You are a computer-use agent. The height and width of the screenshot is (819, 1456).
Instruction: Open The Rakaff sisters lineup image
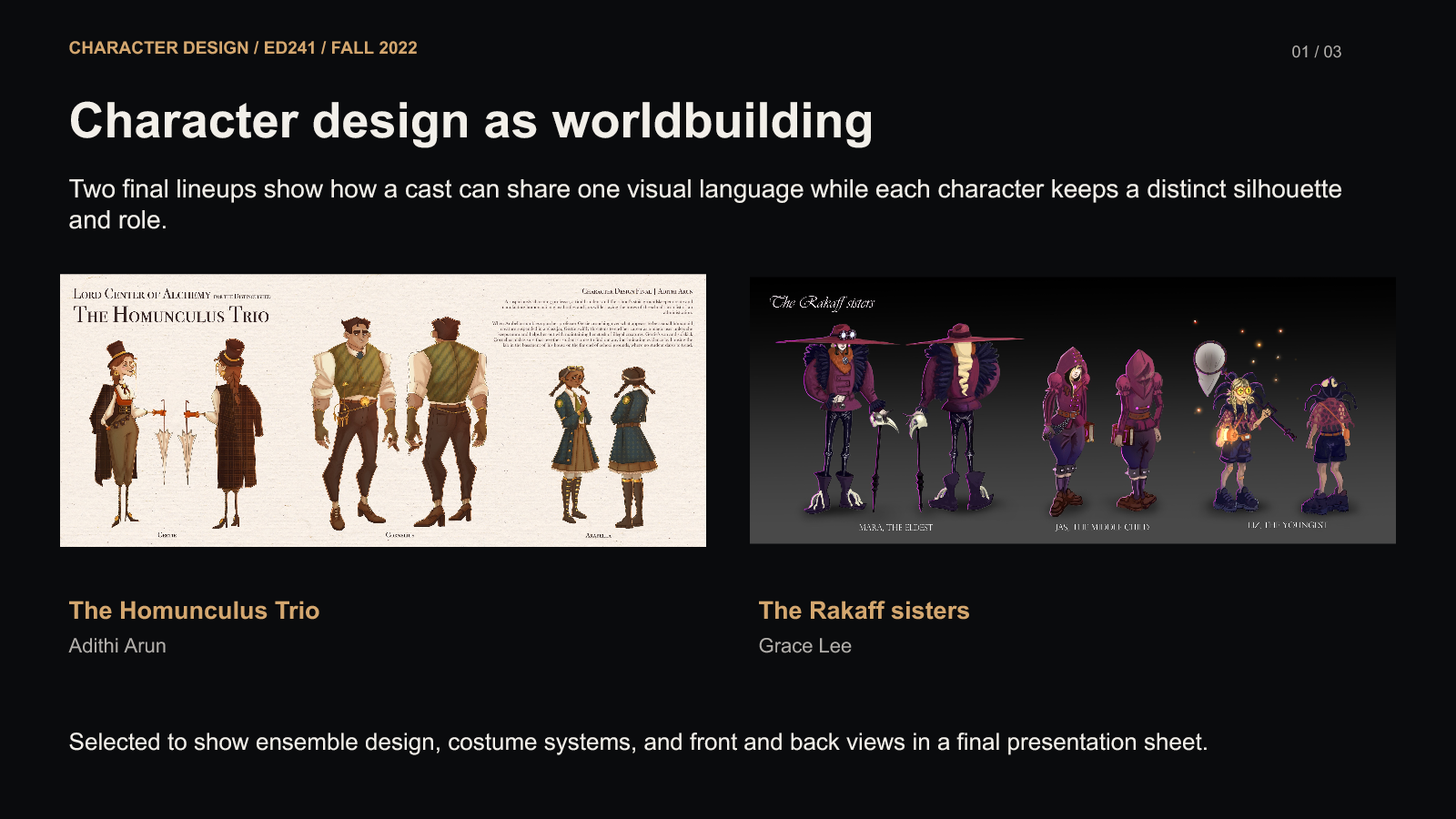(x=1073, y=410)
